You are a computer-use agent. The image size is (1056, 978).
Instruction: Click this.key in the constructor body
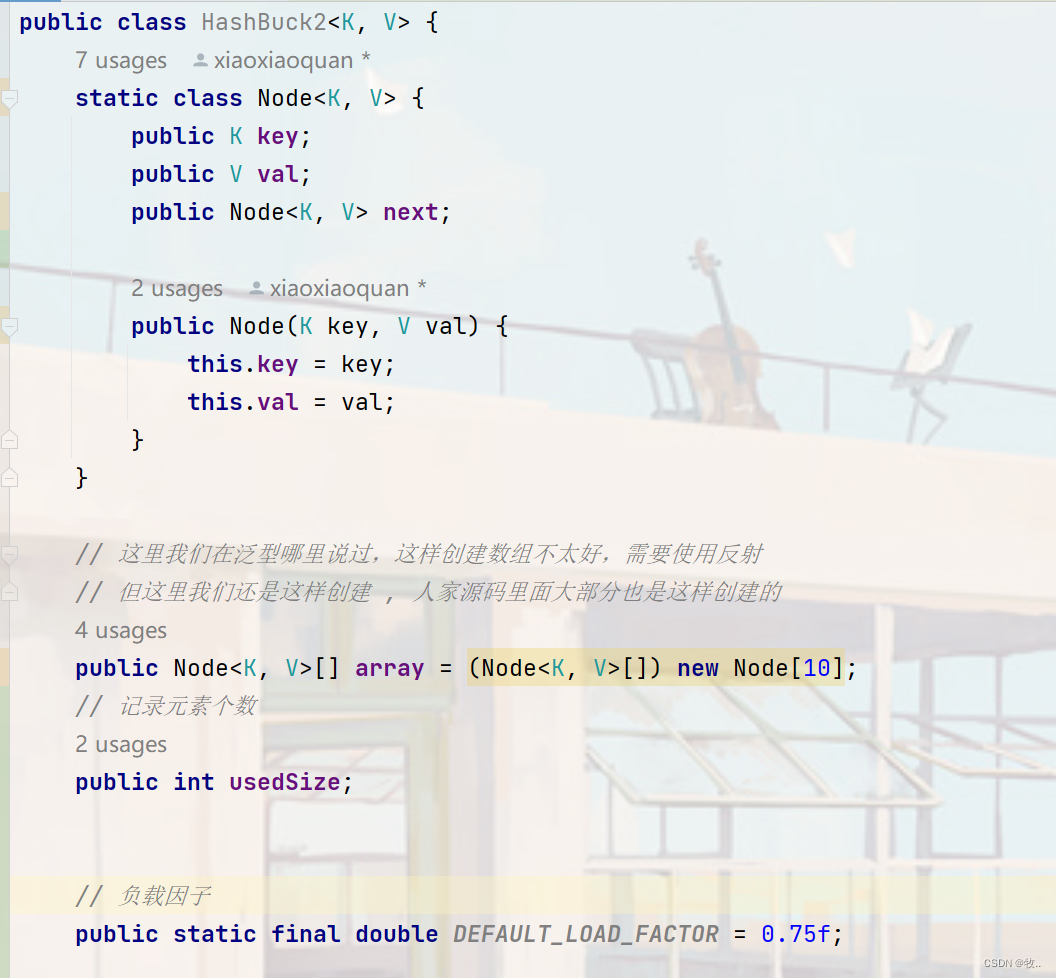(x=242, y=364)
